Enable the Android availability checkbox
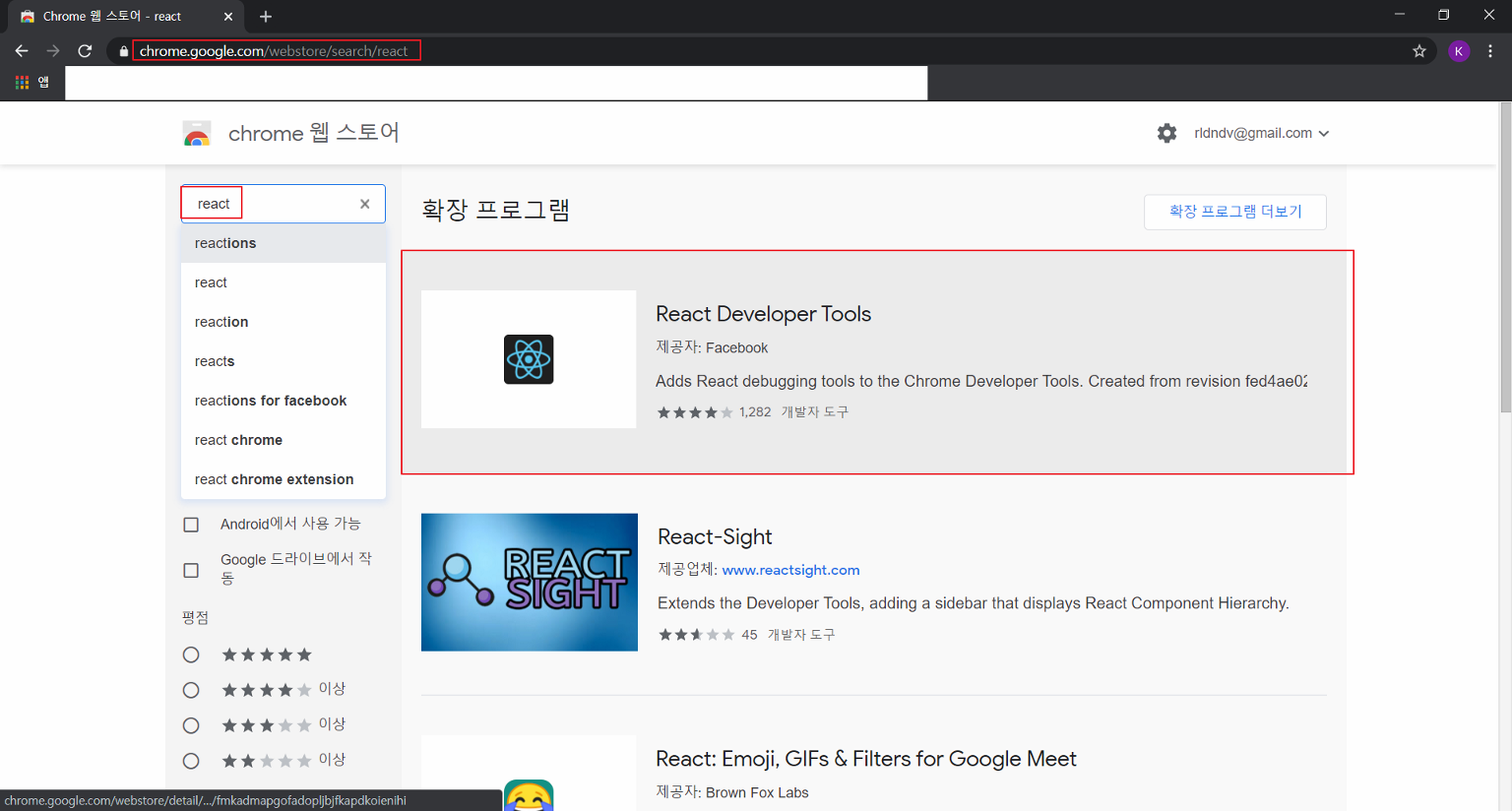This screenshot has width=1512, height=811. point(191,525)
